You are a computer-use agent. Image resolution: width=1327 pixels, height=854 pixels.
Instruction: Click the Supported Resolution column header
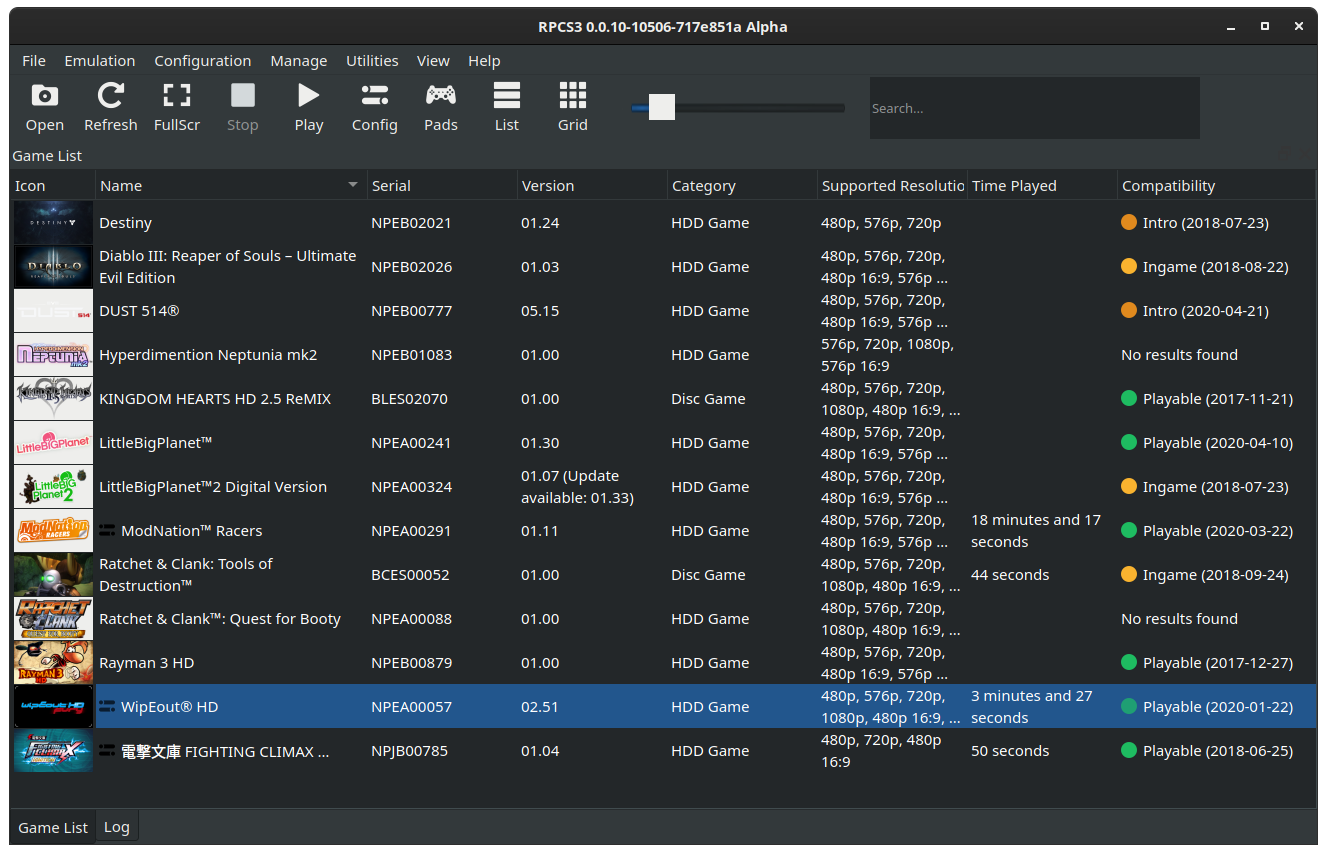click(x=892, y=186)
